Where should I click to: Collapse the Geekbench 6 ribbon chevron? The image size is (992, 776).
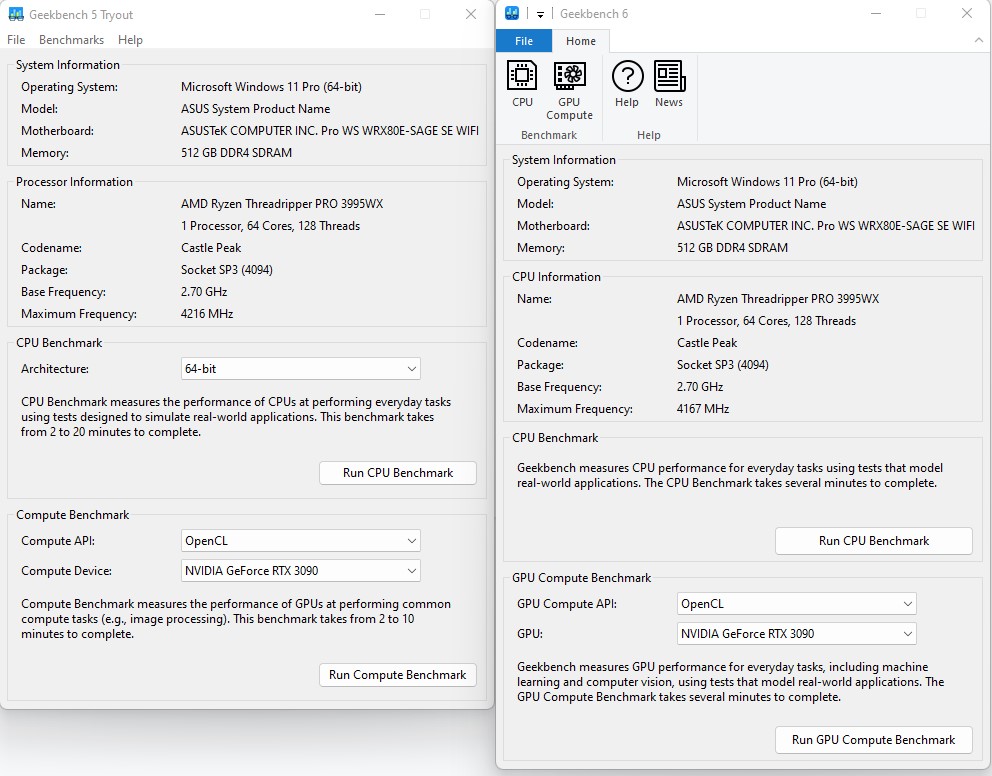tap(979, 41)
